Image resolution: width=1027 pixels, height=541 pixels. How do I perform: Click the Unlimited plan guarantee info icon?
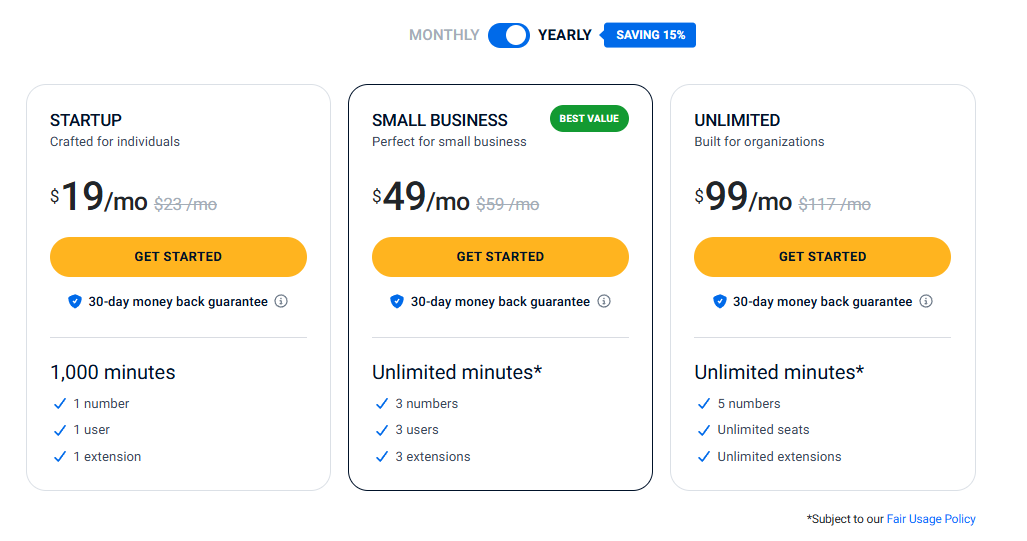coord(926,301)
